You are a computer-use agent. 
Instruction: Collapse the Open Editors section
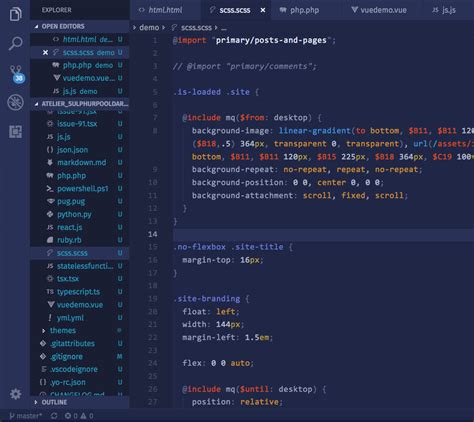[x=80, y=26]
